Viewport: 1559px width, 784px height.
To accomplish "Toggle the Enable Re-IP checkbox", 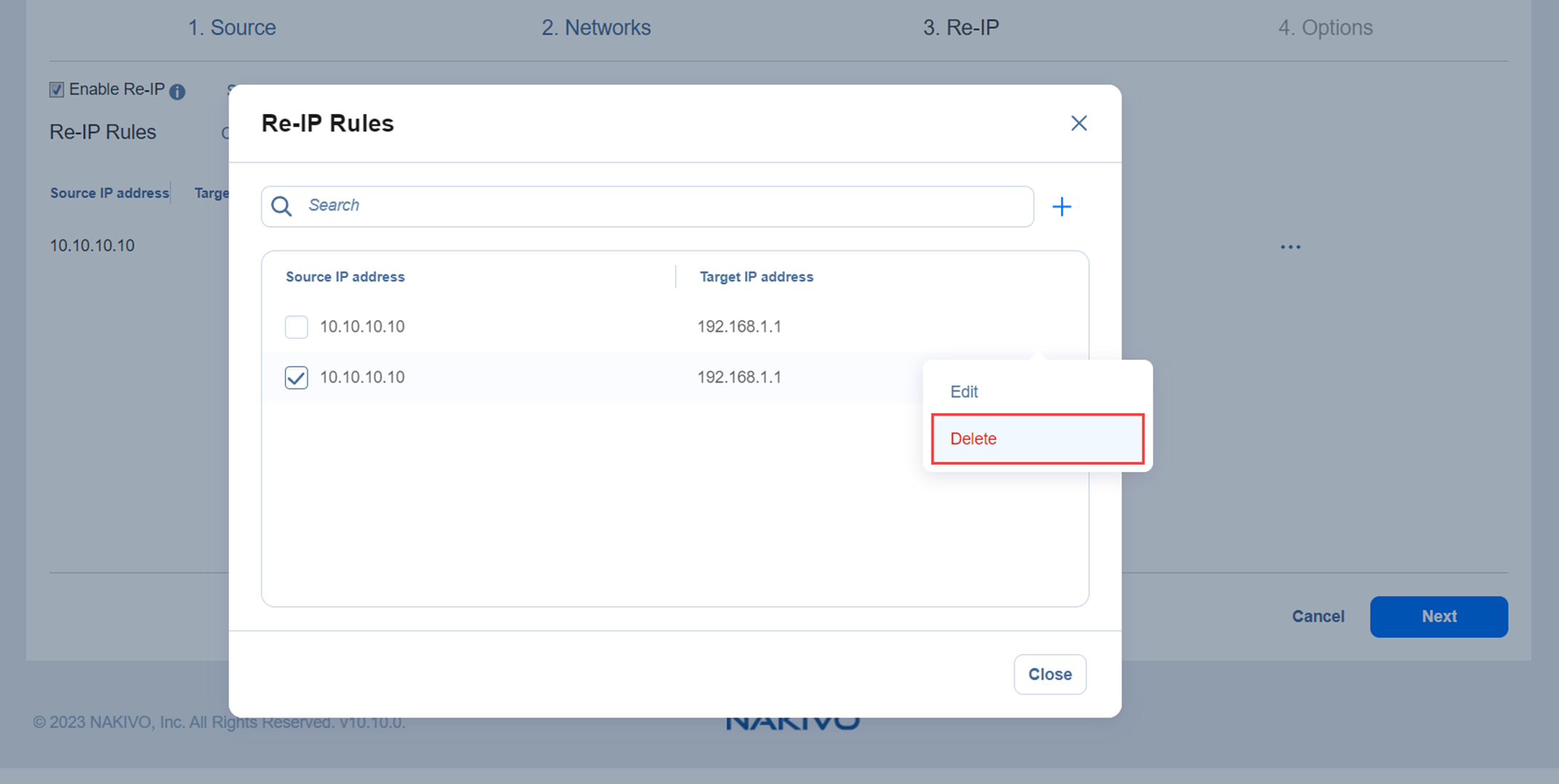I will tap(57, 89).
